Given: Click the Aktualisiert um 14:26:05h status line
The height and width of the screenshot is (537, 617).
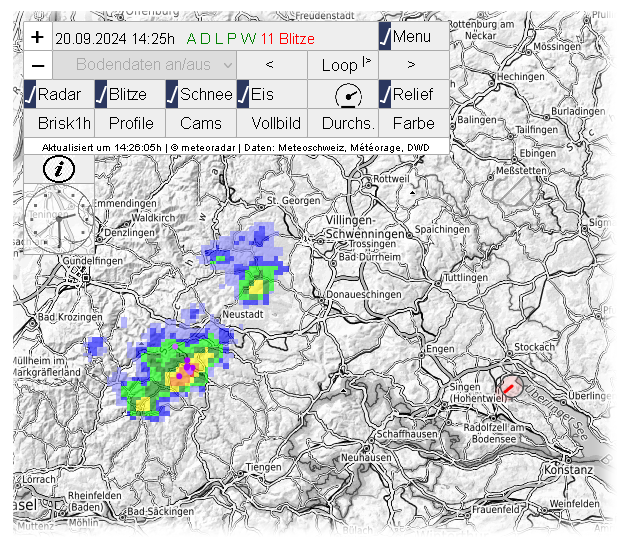Looking at the screenshot, I should click(x=236, y=148).
